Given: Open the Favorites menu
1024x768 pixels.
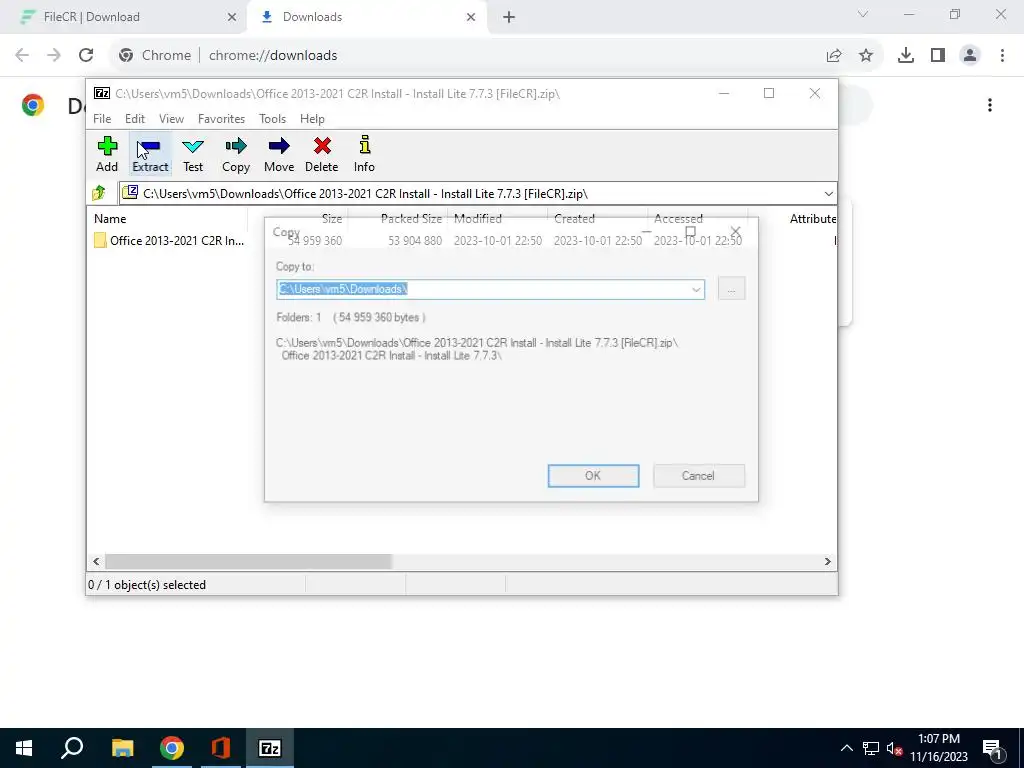Looking at the screenshot, I should pyautogui.click(x=221, y=119).
